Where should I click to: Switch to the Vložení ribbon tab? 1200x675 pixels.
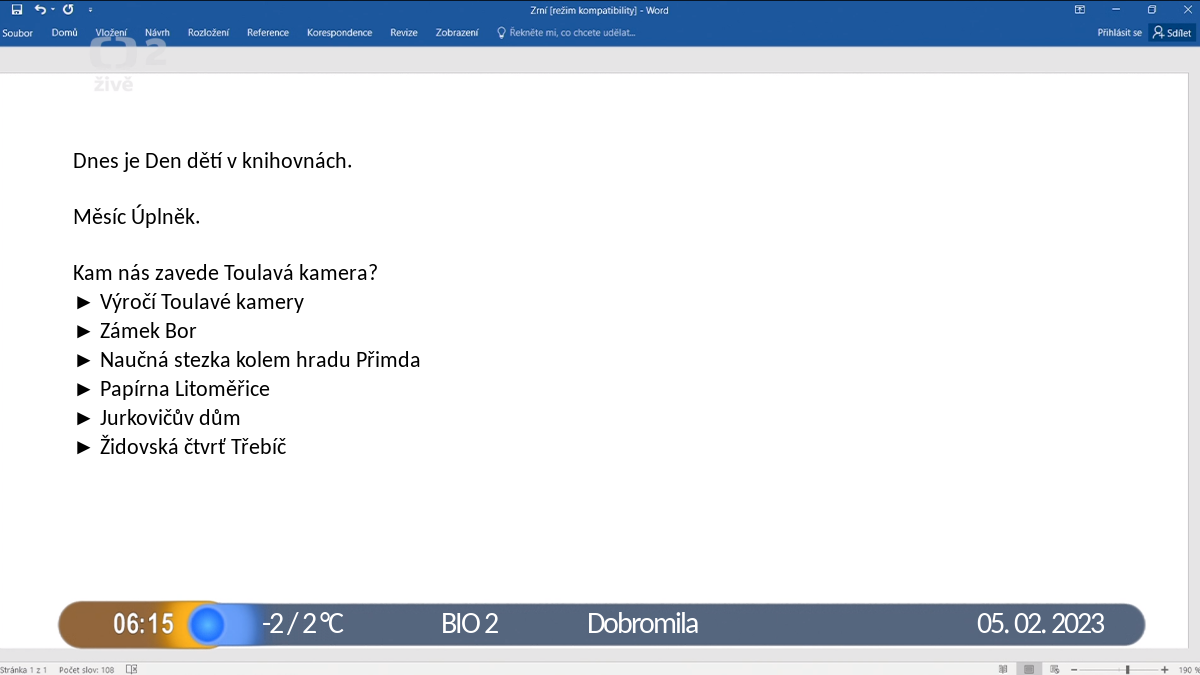click(x=111, y=33)
